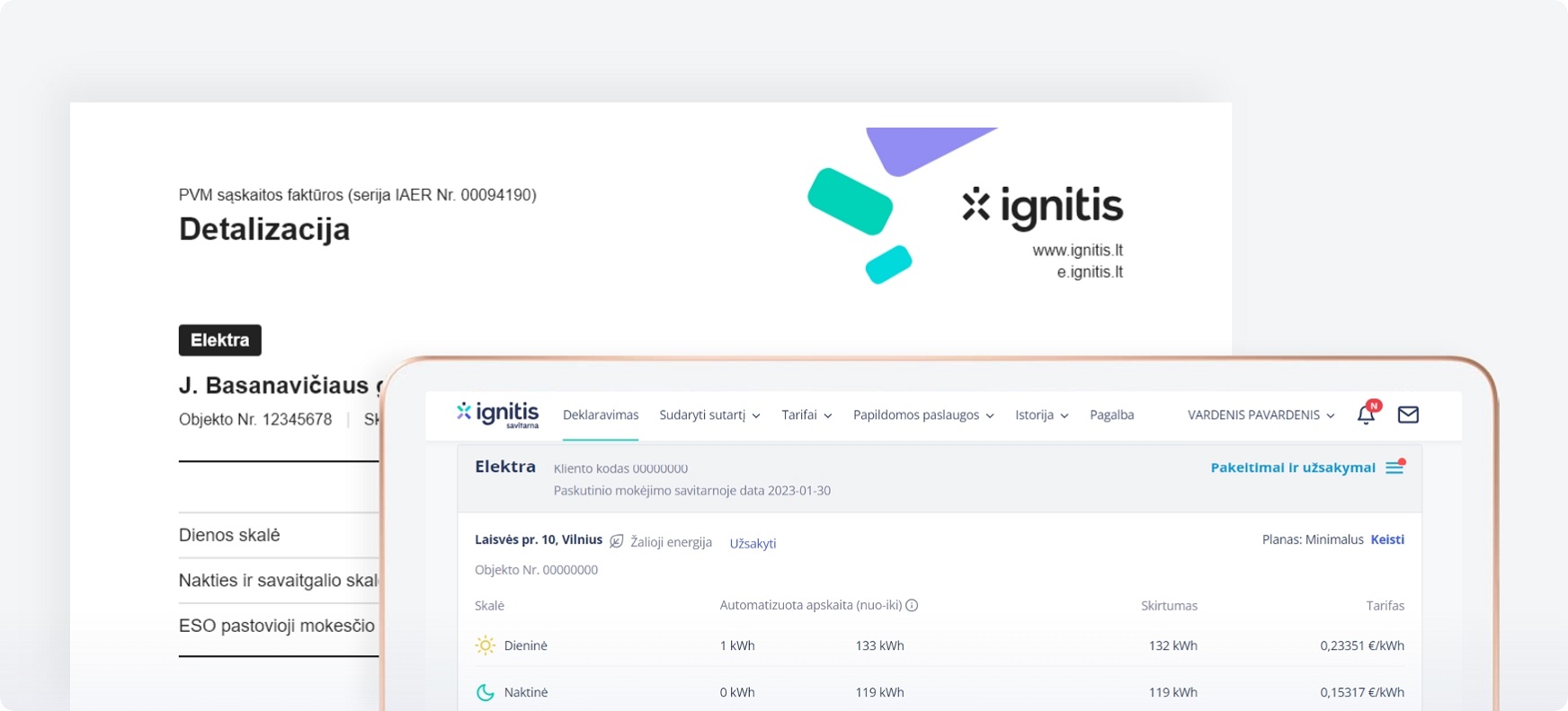Click the green leaf Žalioji energija icon
The image size is (1568, 711).
617,541
